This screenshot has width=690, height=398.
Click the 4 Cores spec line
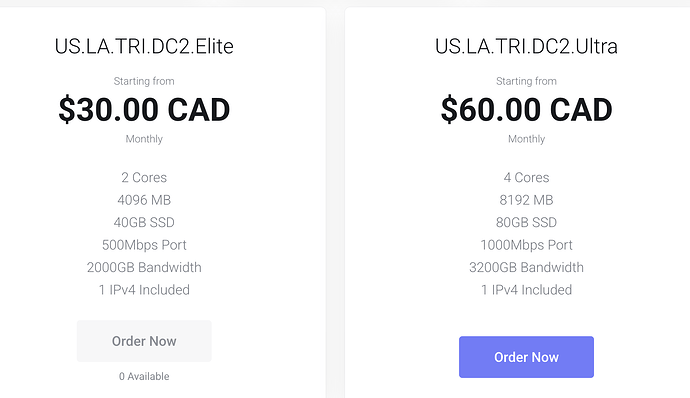(526, 177)
